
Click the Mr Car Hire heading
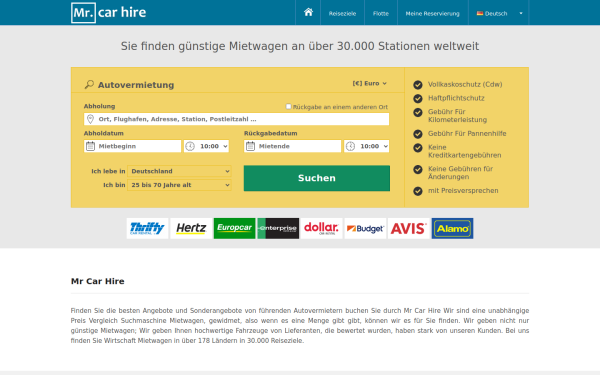point(98,281)
